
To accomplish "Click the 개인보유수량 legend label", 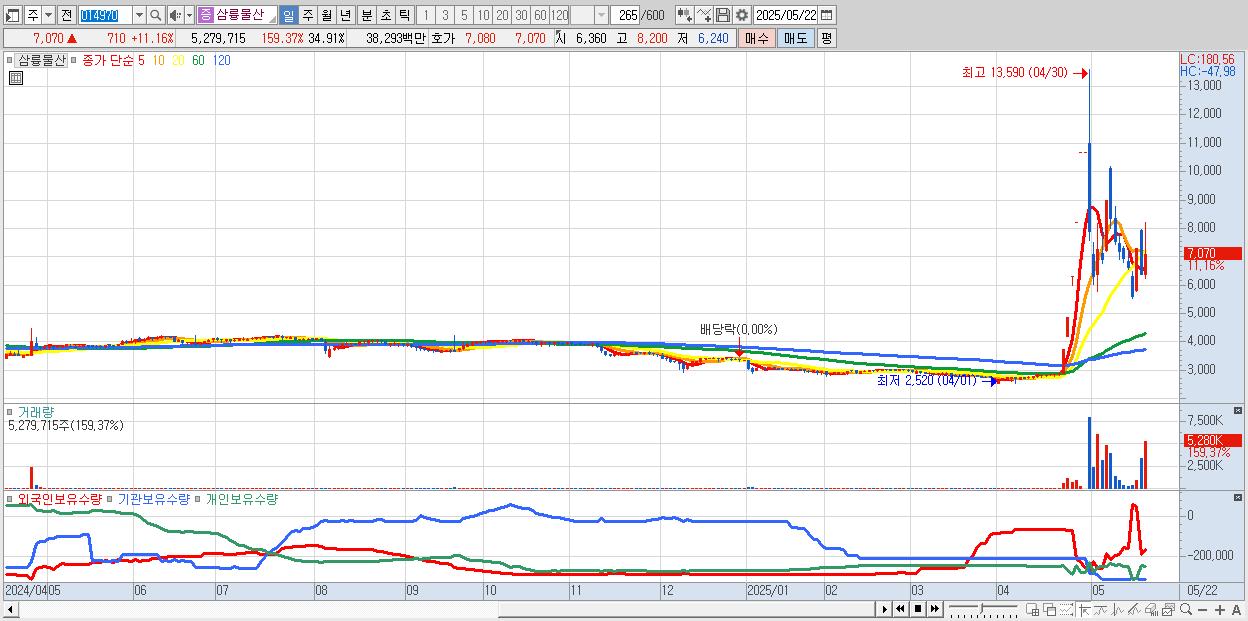I will pos(241,498).
